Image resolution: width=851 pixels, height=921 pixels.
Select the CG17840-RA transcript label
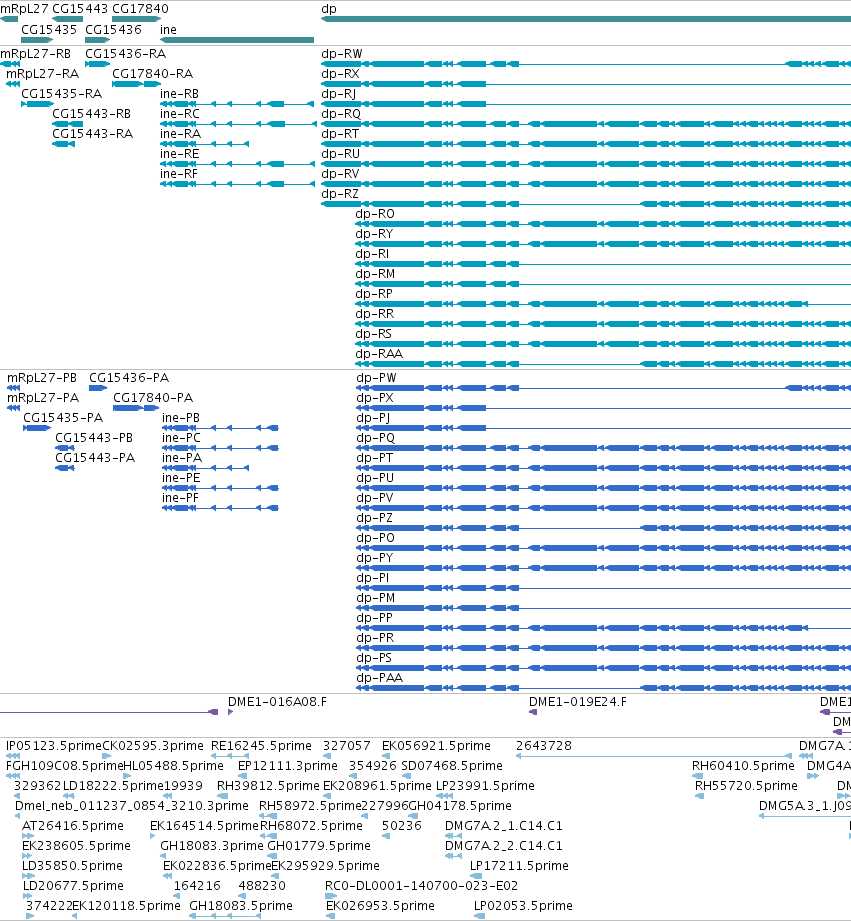click(x=153, y=74)
